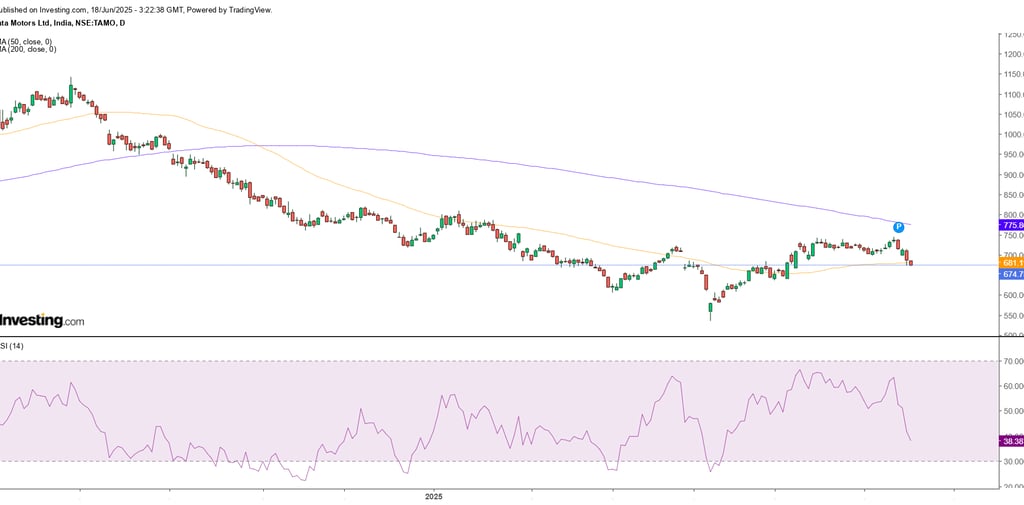The height and width of the screenshot is (505, 1024).
Task: Click the 1150 price axis label
Action: (1014, 74)
